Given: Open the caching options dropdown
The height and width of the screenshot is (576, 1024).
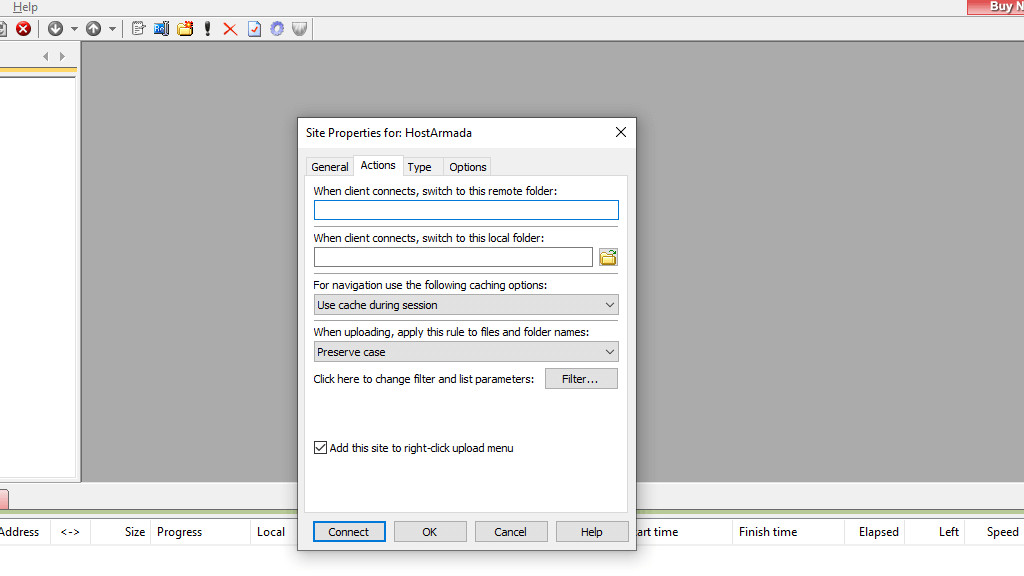Looking at the screenshot, I should [x=610, y=304].
